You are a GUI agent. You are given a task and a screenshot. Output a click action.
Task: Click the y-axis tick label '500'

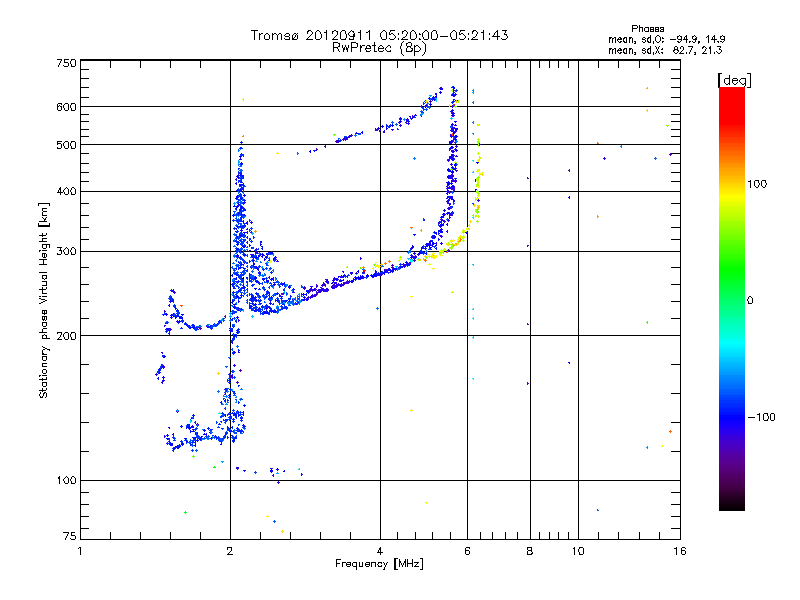67,145
